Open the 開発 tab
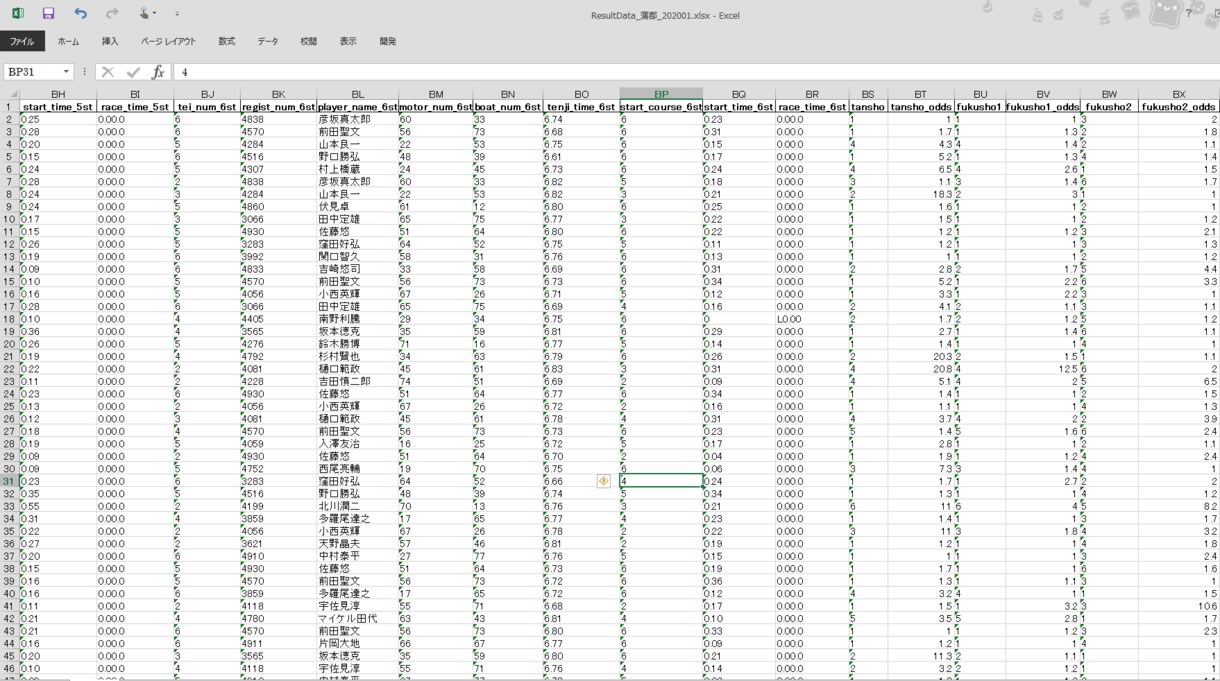1220x681 pixels. pyautogui.click(x=388, y=41)
